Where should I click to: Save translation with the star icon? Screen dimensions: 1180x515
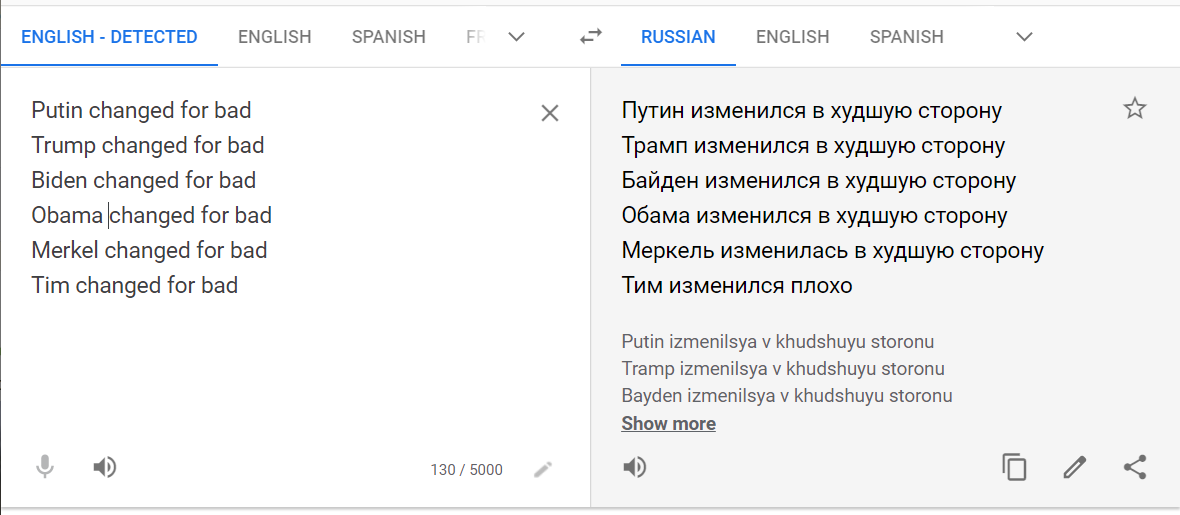coord(1134,109)
